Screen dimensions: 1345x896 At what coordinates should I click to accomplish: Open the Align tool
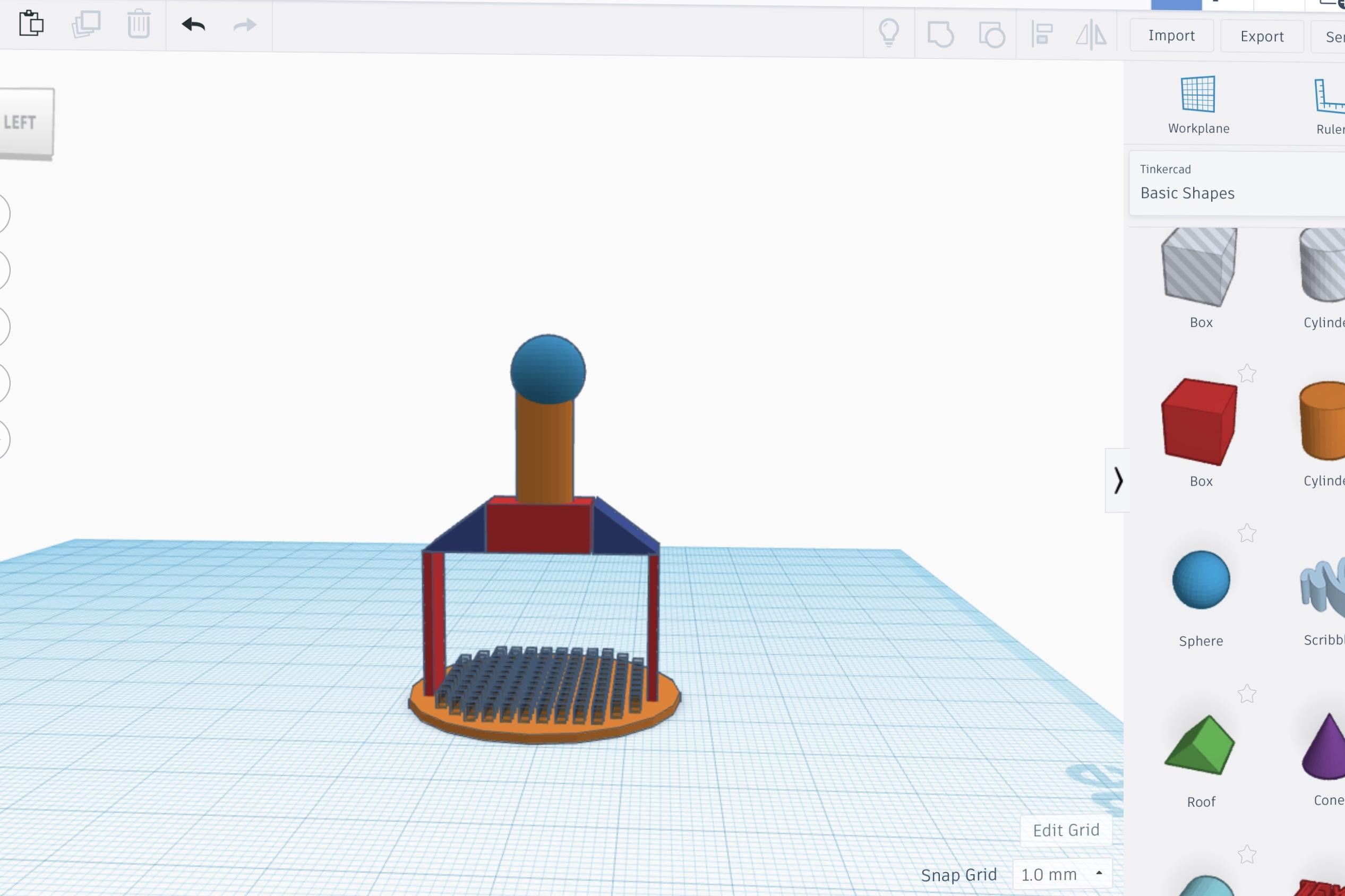1042,35
